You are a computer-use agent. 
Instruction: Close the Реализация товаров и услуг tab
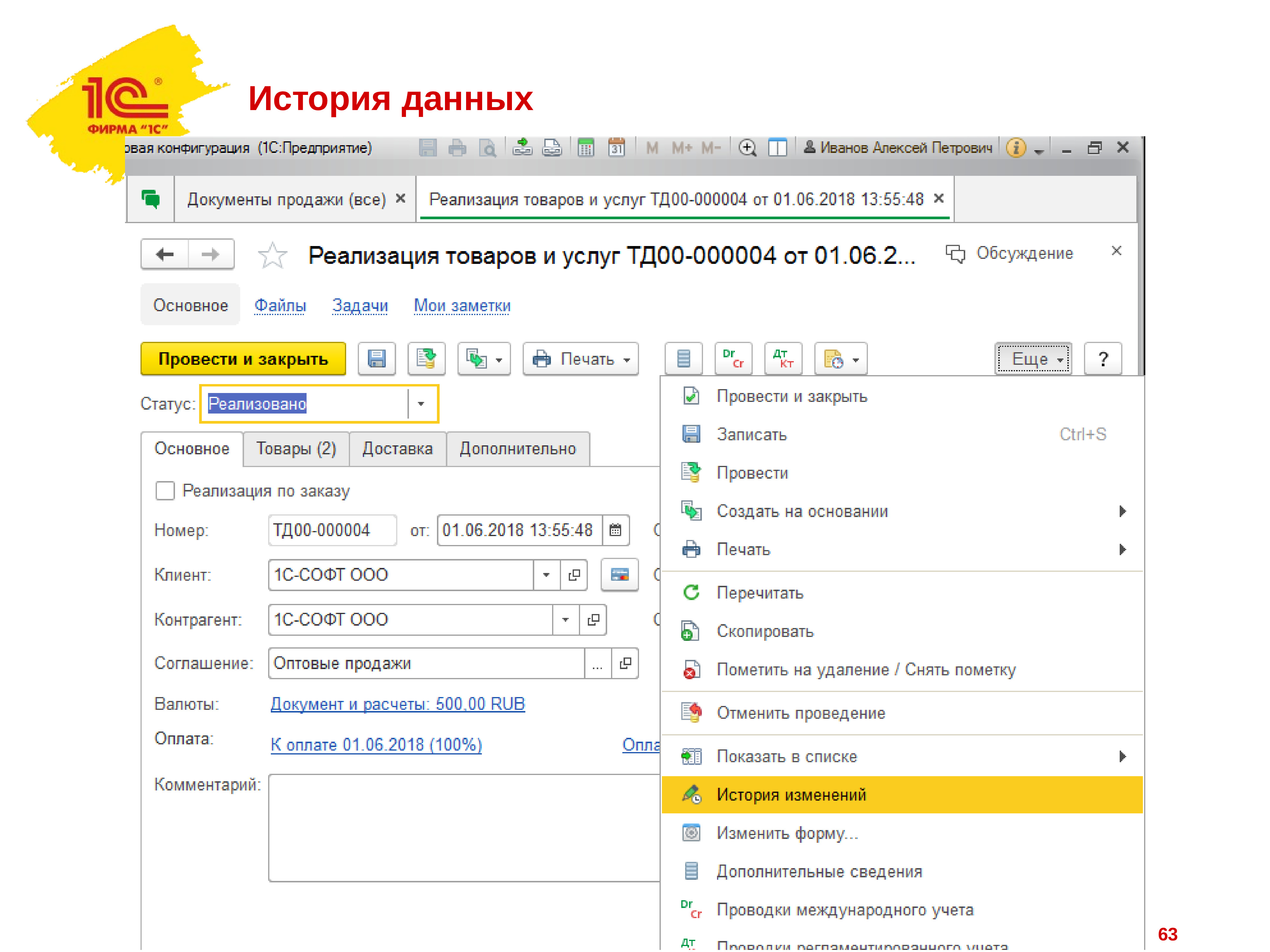tap(939, 198)
